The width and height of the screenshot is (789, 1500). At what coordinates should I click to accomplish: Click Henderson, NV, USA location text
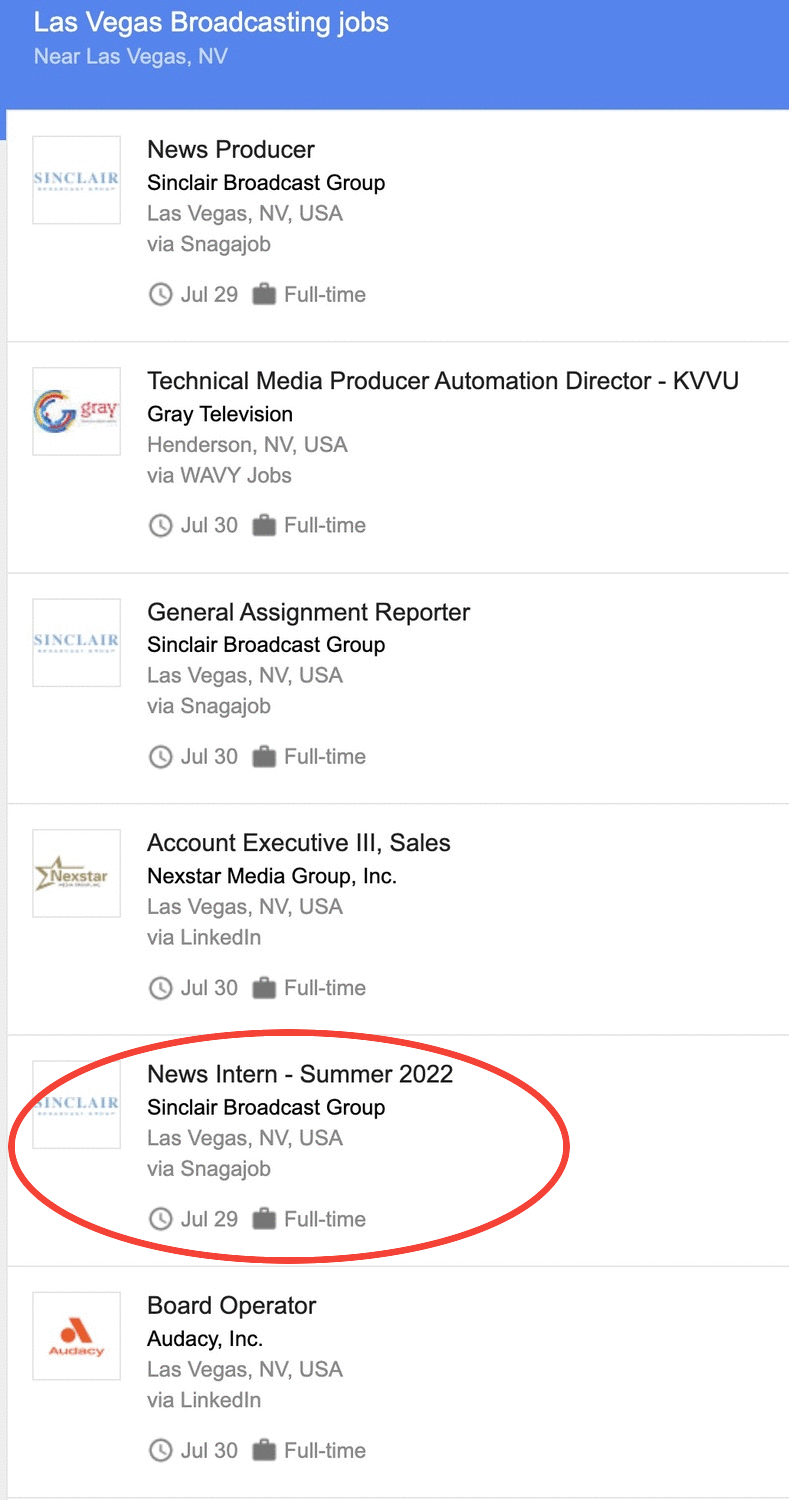[x=247, y=445]
